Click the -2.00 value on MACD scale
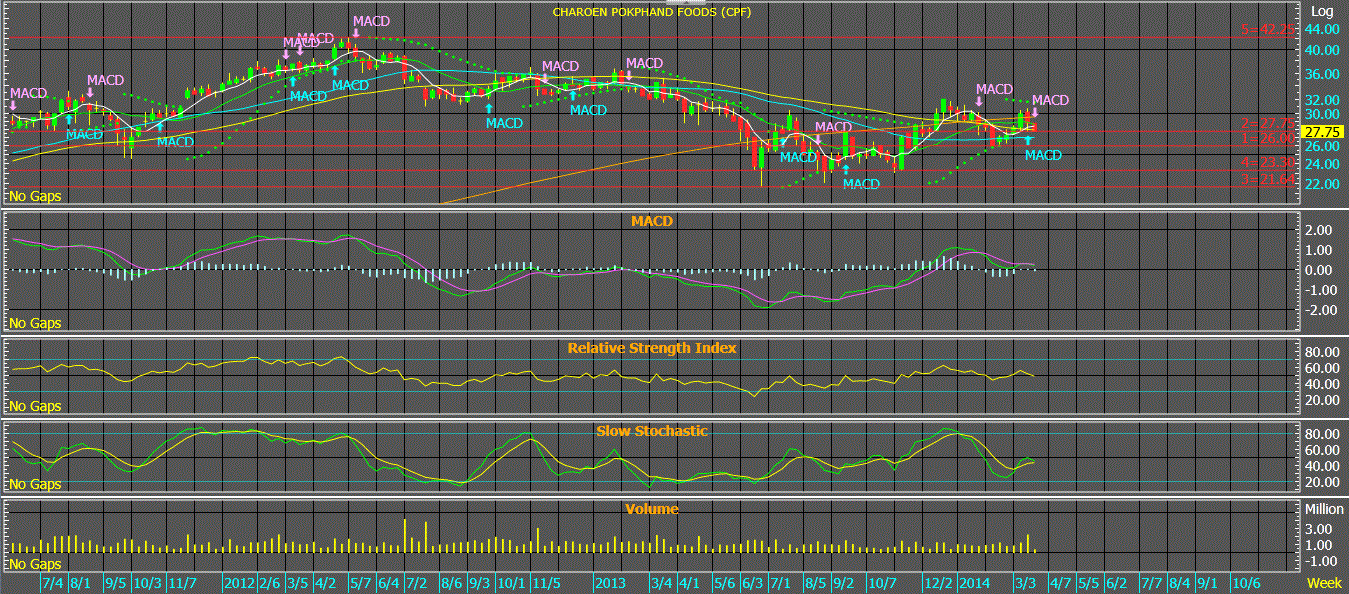This screenshot has width=1349, height=594. pyautogui.click(x=1323, y=310)
